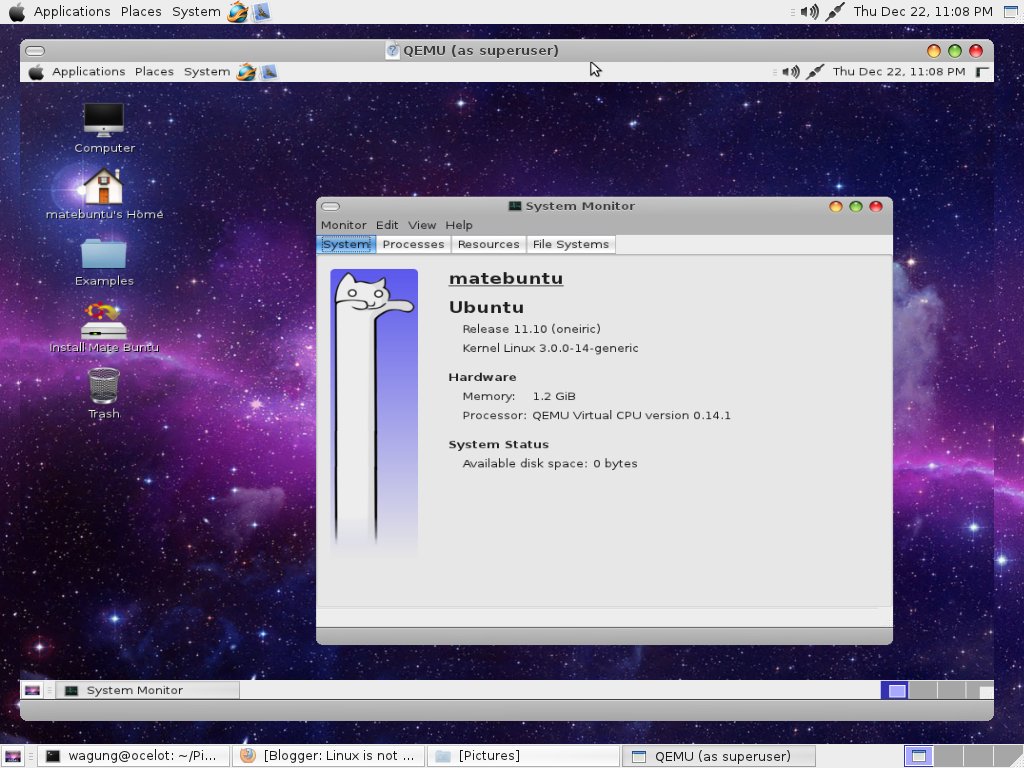
Task: Click the Release 11.10 (oneiric) text
Action: click(532, 329)
